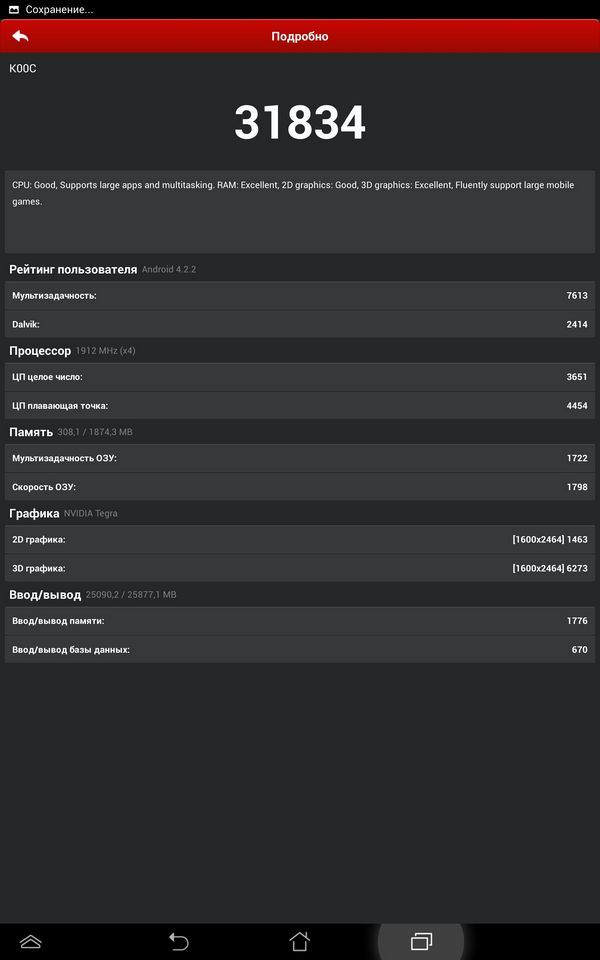Tap the ЦП целое число row

click(x=300, y=377)
